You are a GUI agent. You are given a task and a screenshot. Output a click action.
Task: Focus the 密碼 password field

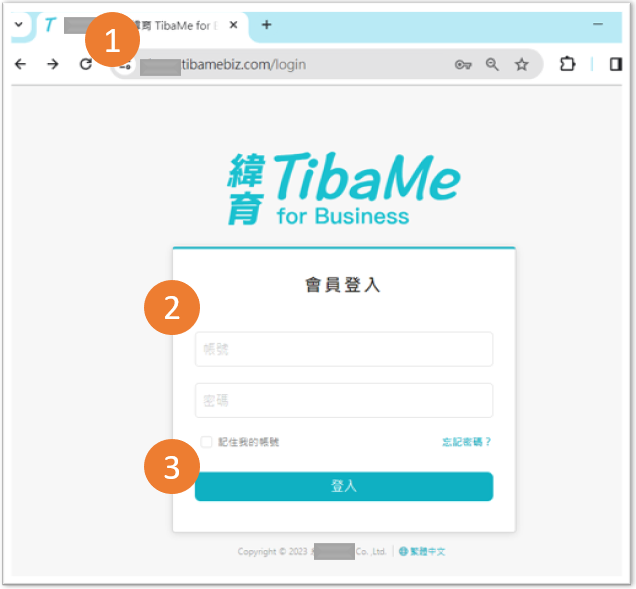pos(343,400)
